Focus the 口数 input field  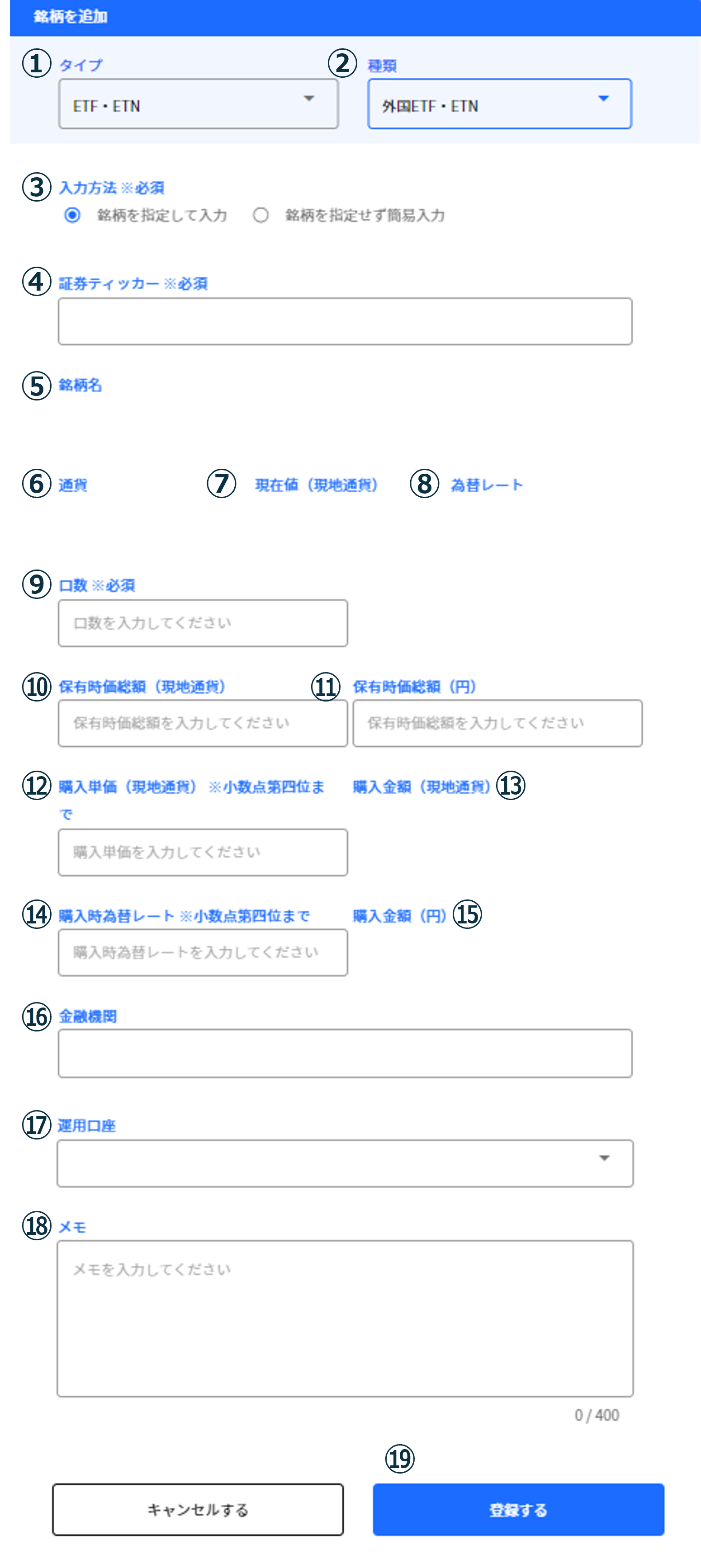pyautogui.click(x=203, y=623)
